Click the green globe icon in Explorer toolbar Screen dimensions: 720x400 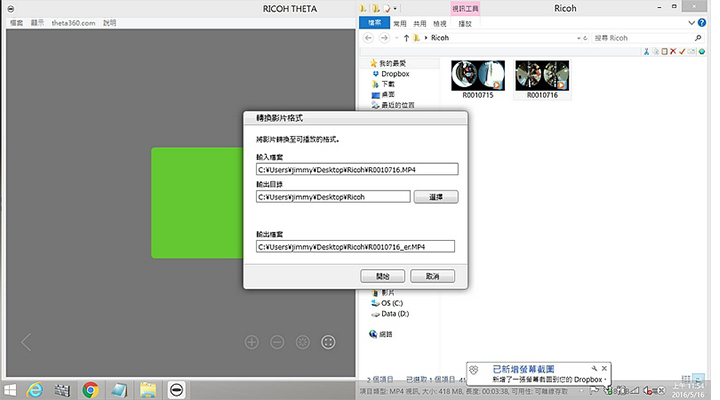click(x=702, y=51)
